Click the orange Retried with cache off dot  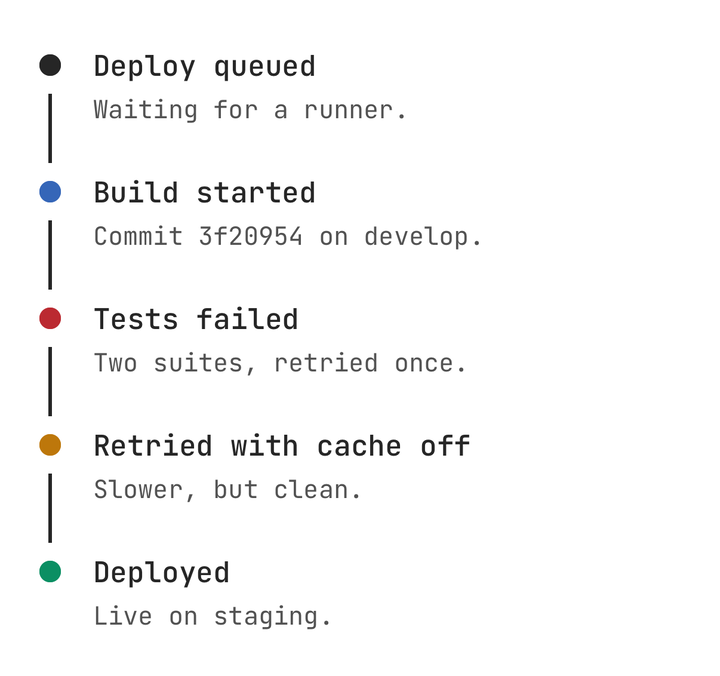(x=50, y=445)
